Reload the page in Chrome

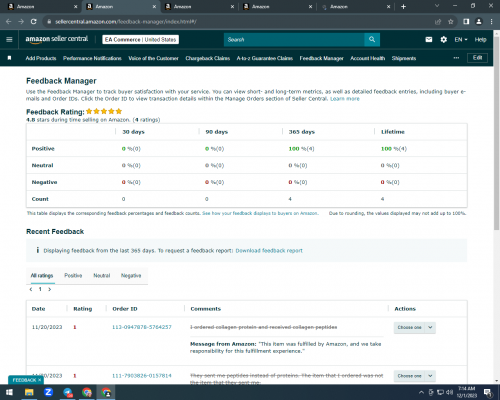tap(33, 22)
